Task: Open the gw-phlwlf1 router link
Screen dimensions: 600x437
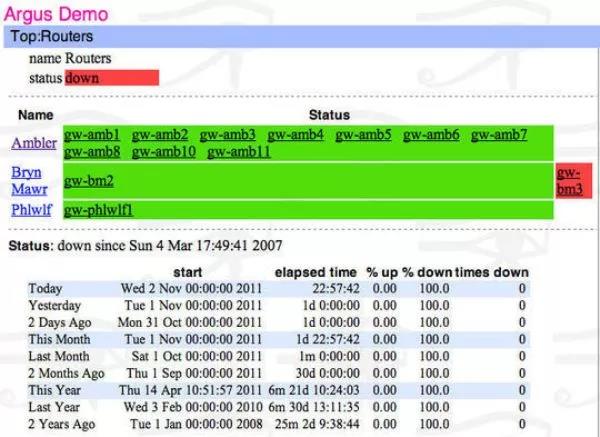Action: coord(98,210)
